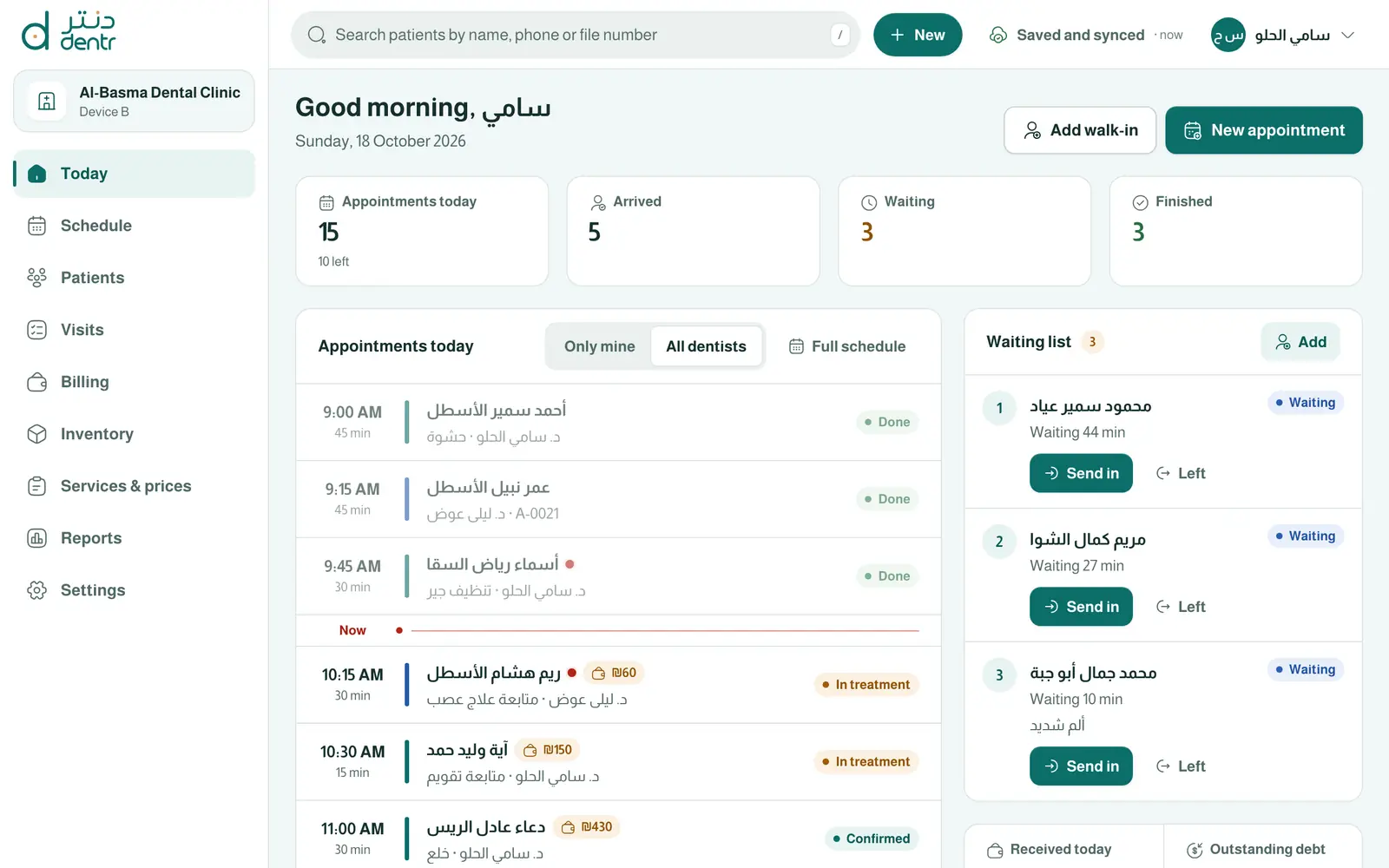Click the calendar icon in Appointments today card

point(326,202)
